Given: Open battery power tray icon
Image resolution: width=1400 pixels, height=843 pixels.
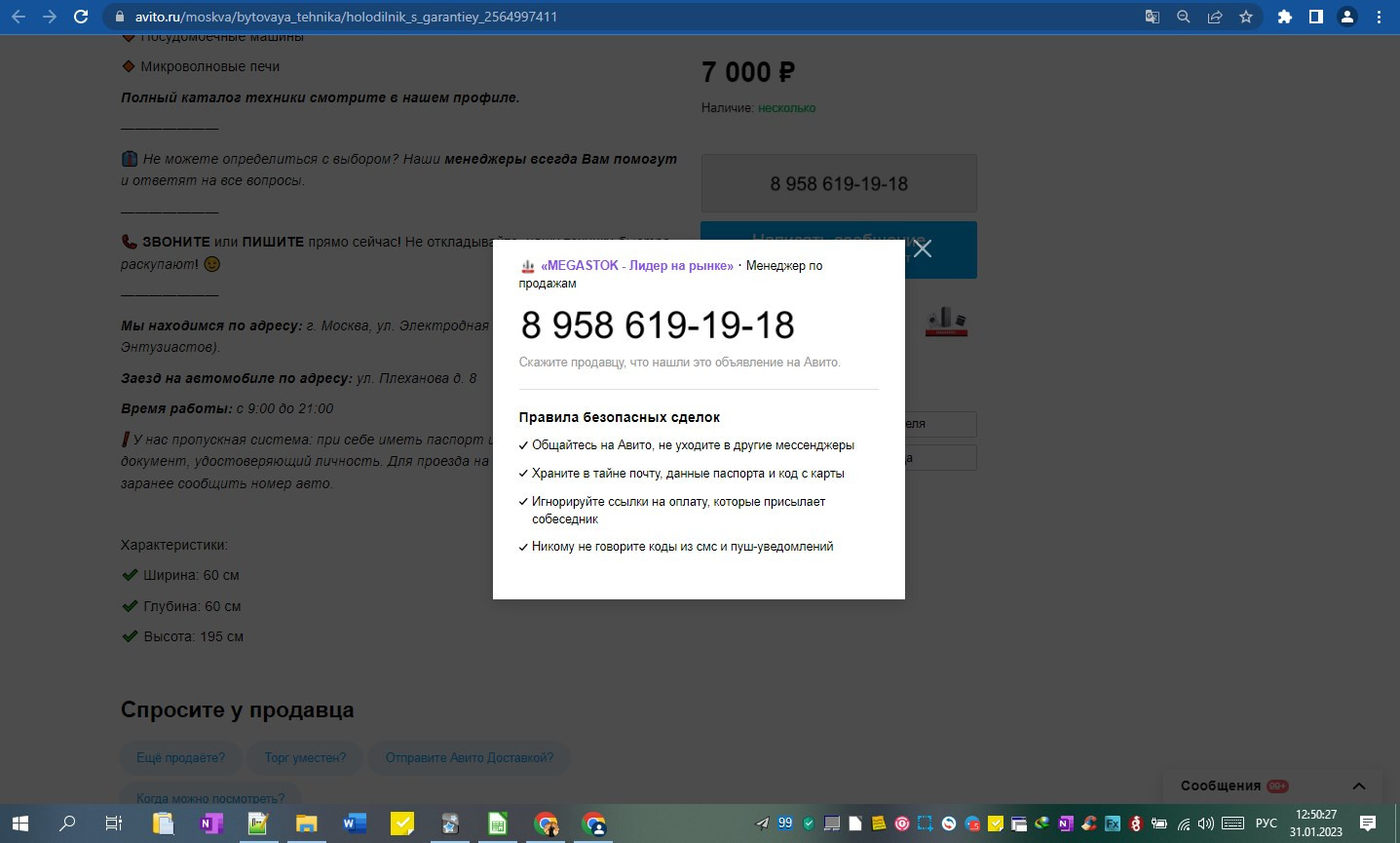Looking at the screenshot, I should click(1159, 824).
